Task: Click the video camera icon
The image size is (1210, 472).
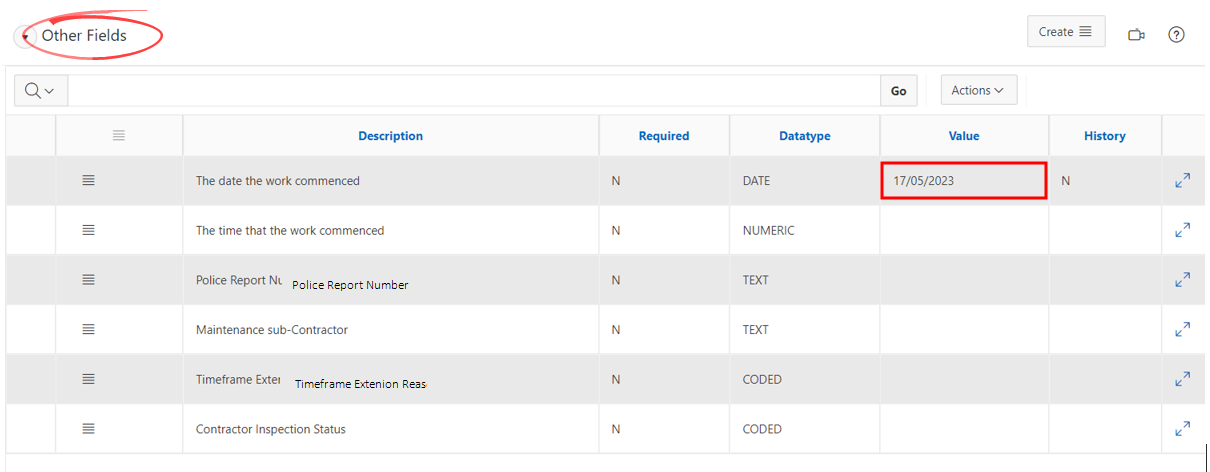Action: pos(1136,35)
